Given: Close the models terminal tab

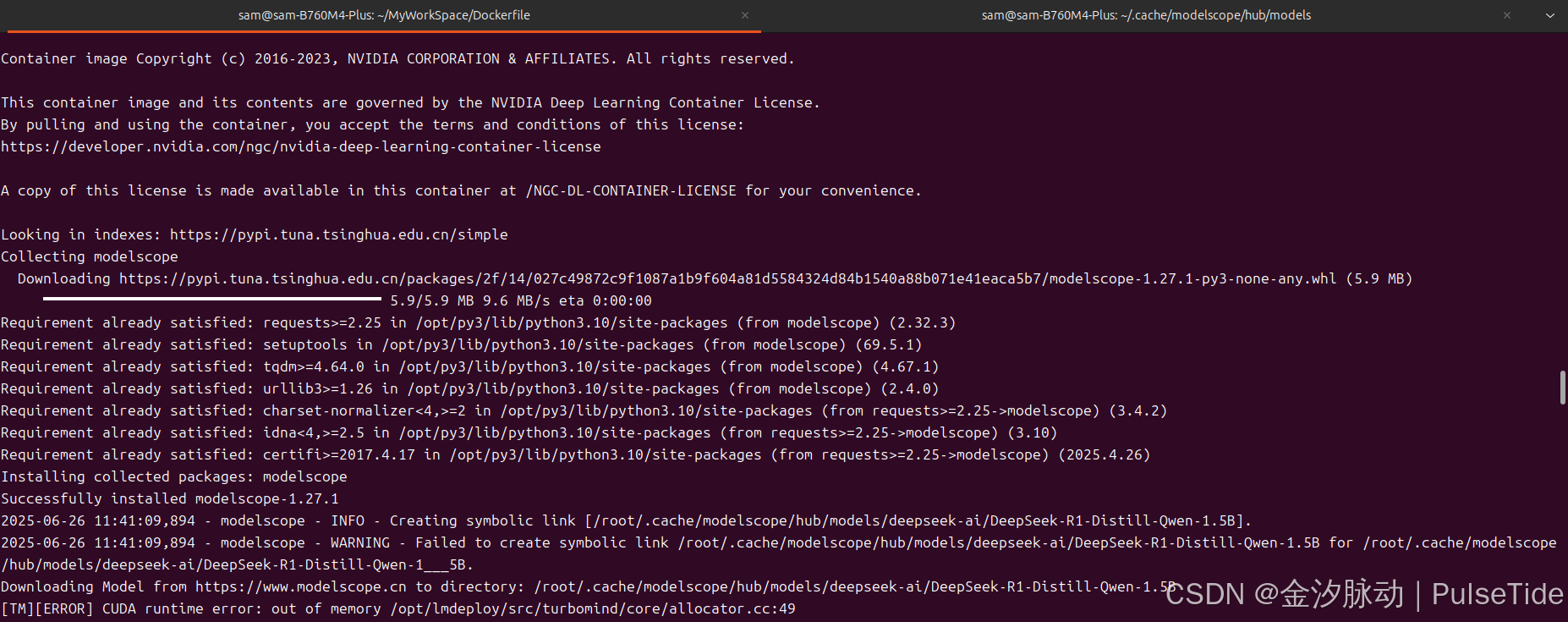Looking at the screenshot, I should click(1507, 14).
